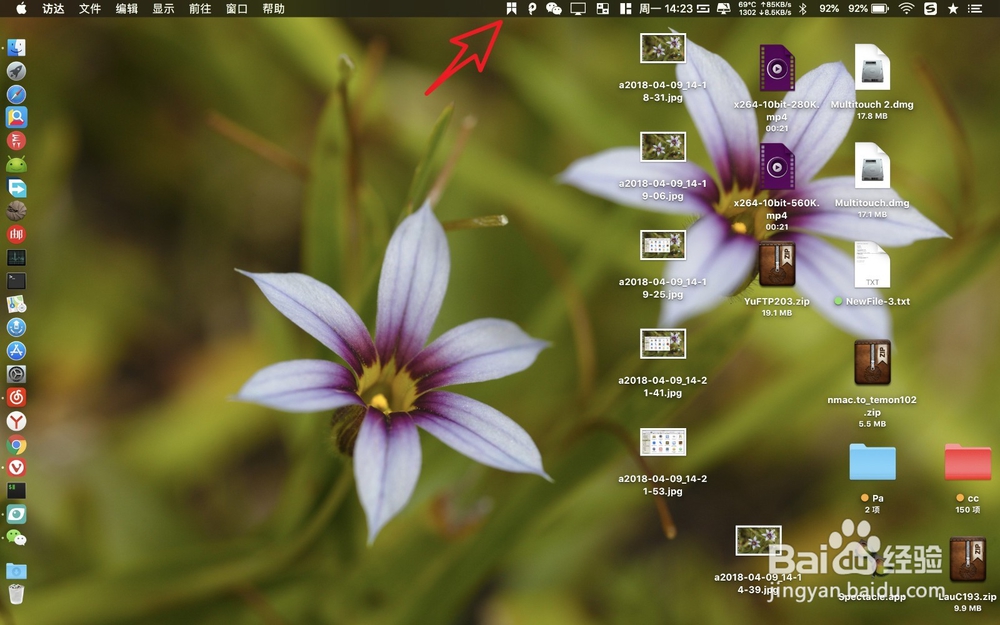Select the NewFile-3.txt document

[x=872, y=265]
